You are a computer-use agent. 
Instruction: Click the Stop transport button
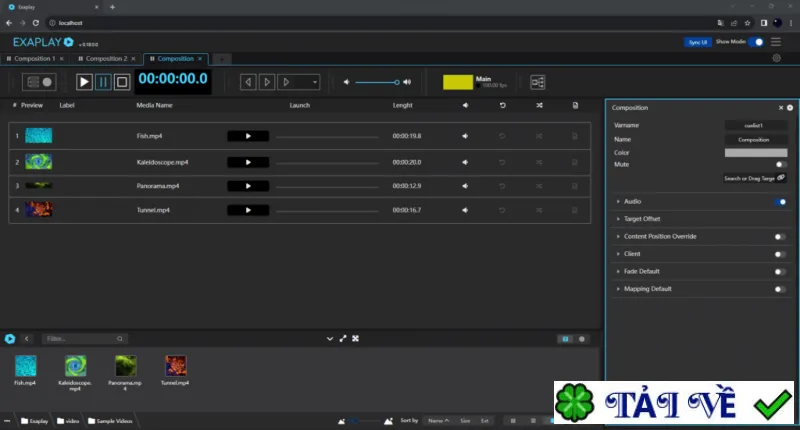click(122, 82)
